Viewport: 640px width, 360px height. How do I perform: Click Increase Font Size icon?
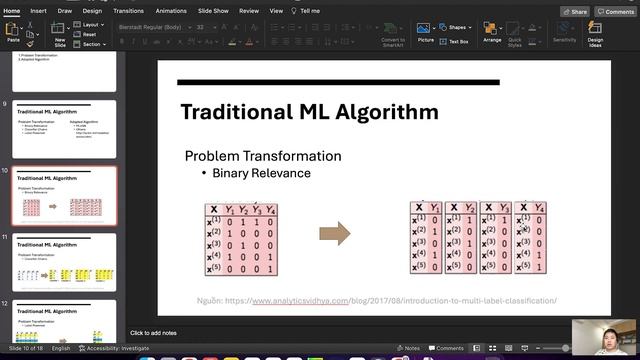click(x=224, y=27)
